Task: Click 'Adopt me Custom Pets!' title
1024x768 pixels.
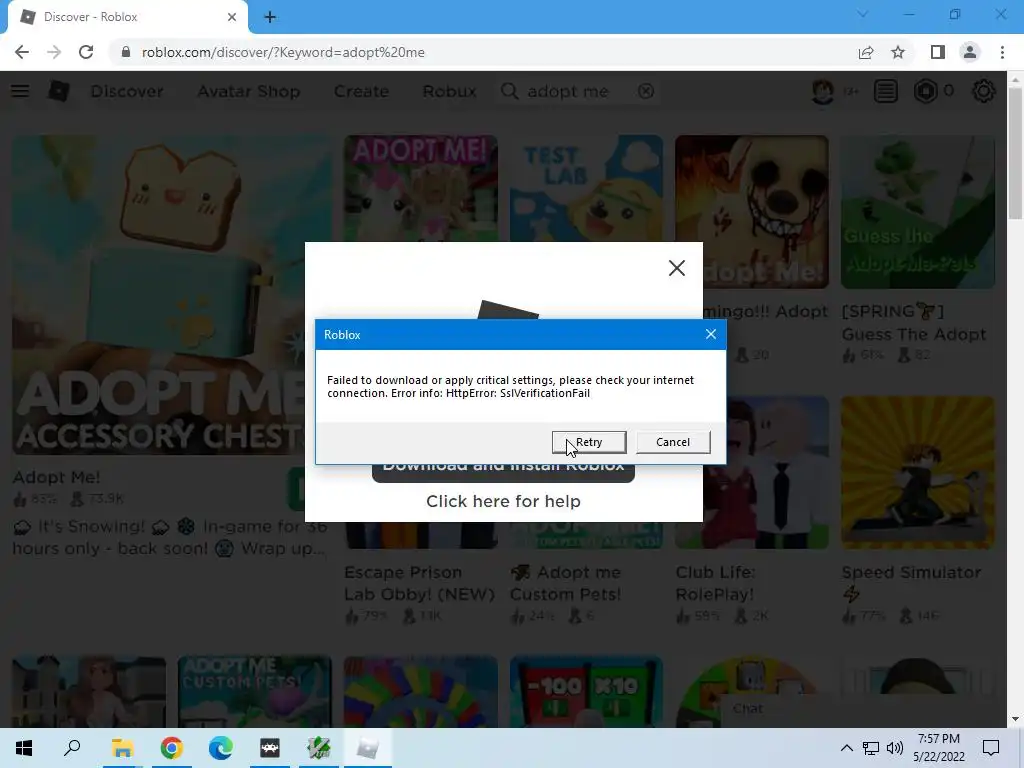Action: pos(566,583)
